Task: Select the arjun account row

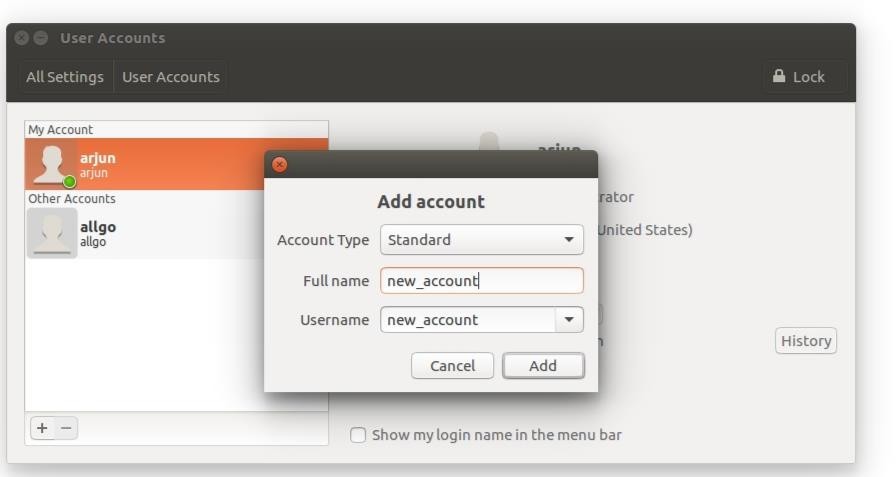Action: (x=177, y=164)
